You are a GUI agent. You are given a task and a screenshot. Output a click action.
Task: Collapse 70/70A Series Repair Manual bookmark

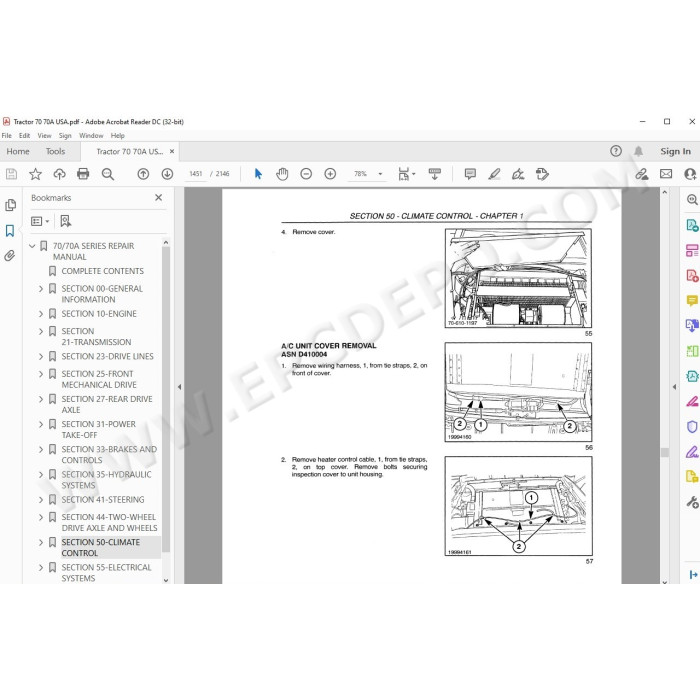coord(32,246)
